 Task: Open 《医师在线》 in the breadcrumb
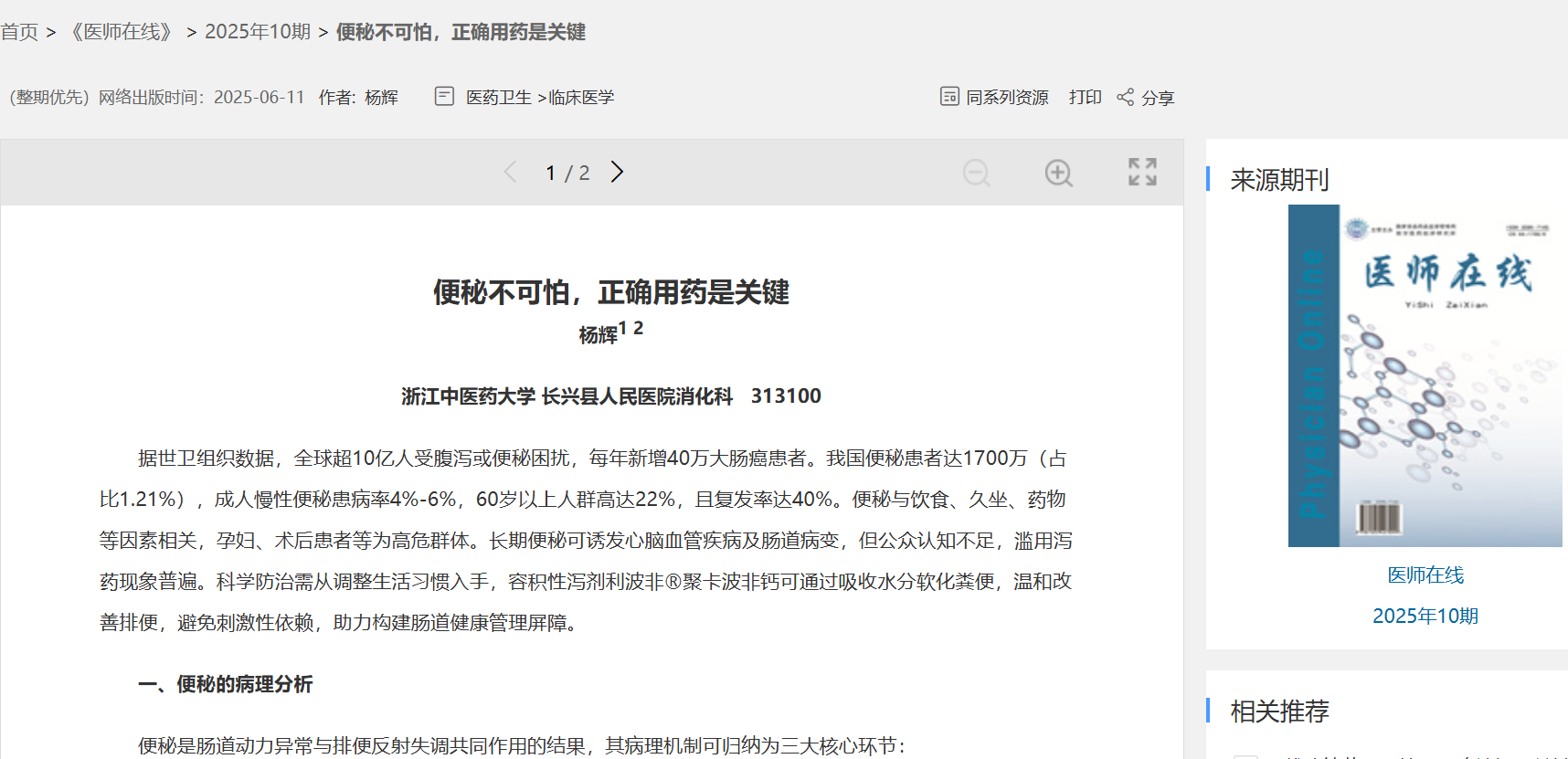coord(122,32)
